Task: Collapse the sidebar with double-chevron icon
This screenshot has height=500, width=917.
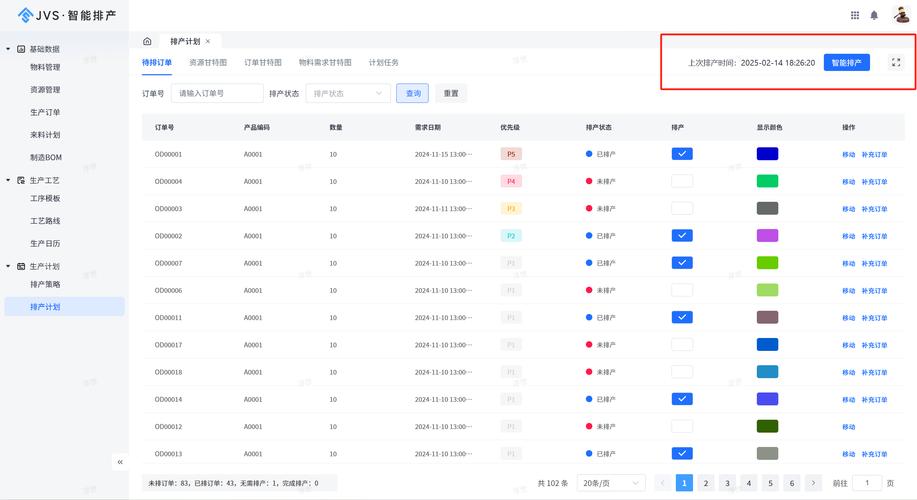Action: click(120, 462)
